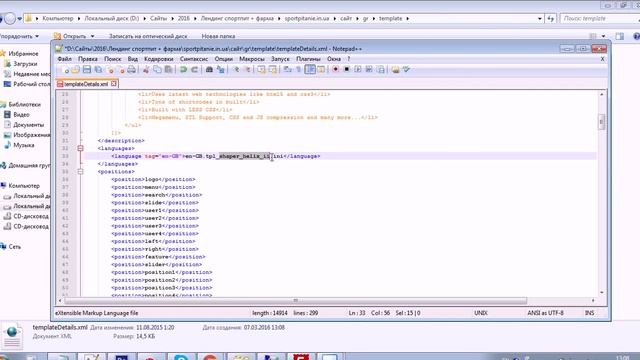Screen dimensions: 640x360
Task: Select Видео library in sidebar
Action: click(x=21, y=115)
